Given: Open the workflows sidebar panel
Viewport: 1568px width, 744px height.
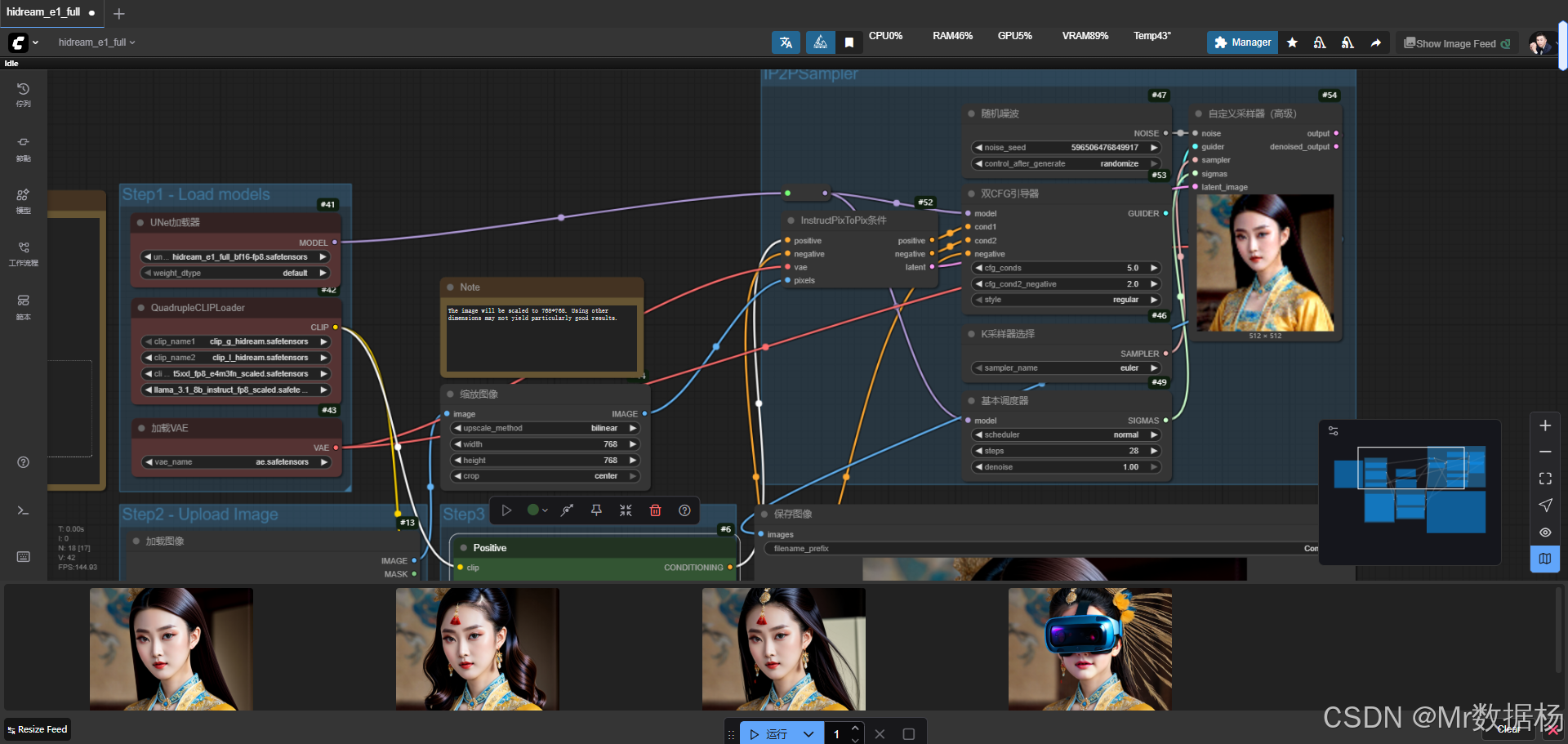Looking at the screenshot, I should tap(23, 253).
